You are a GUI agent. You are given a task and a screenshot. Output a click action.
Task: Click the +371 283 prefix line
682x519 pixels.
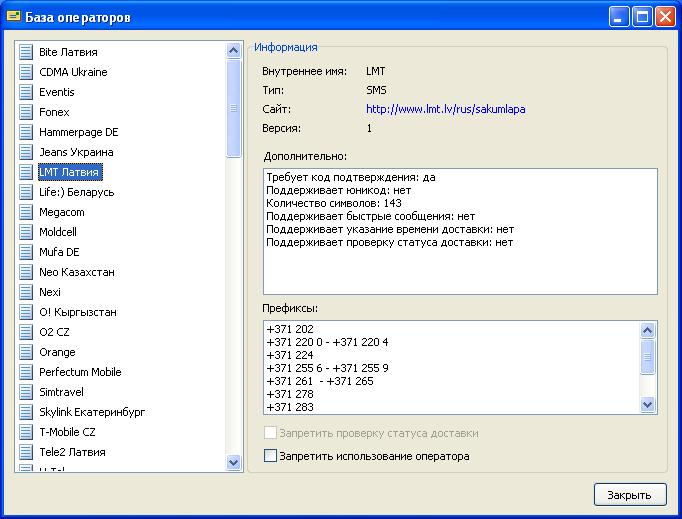click(290, 407)
